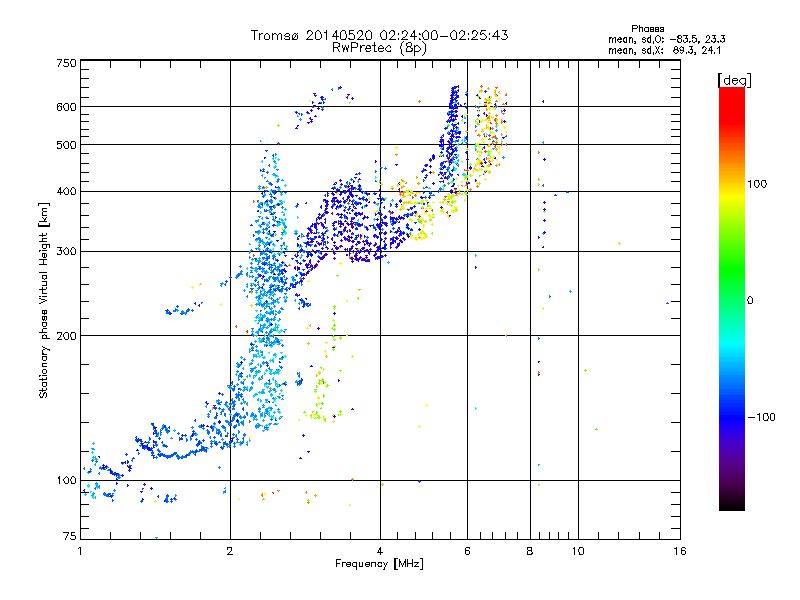
Task: Click the x-axis tick label '6'
Action: pyautogui.click(x=467, y=551)
